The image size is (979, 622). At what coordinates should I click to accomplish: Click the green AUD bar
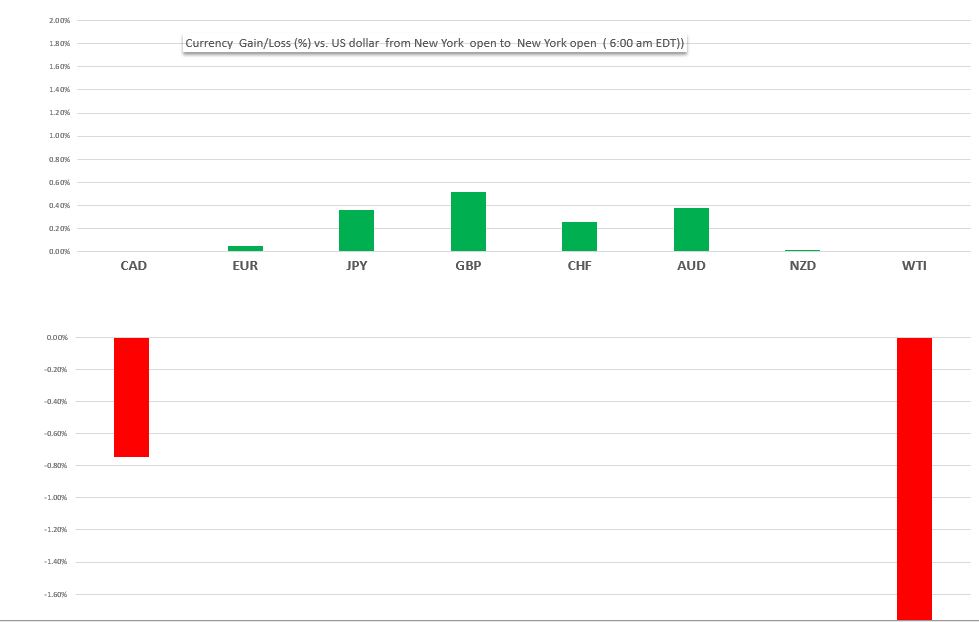pos(691,230)
